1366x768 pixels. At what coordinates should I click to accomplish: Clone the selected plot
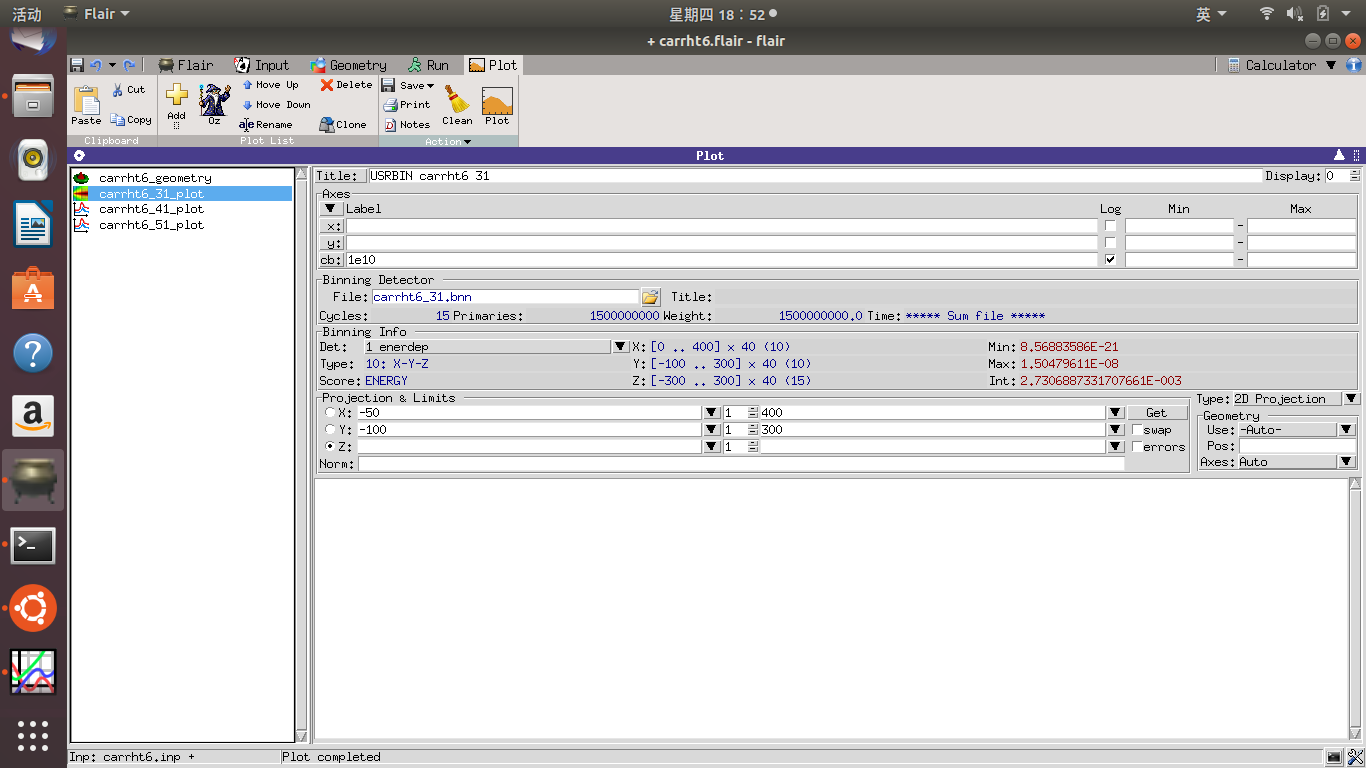(x=343, y=125)
